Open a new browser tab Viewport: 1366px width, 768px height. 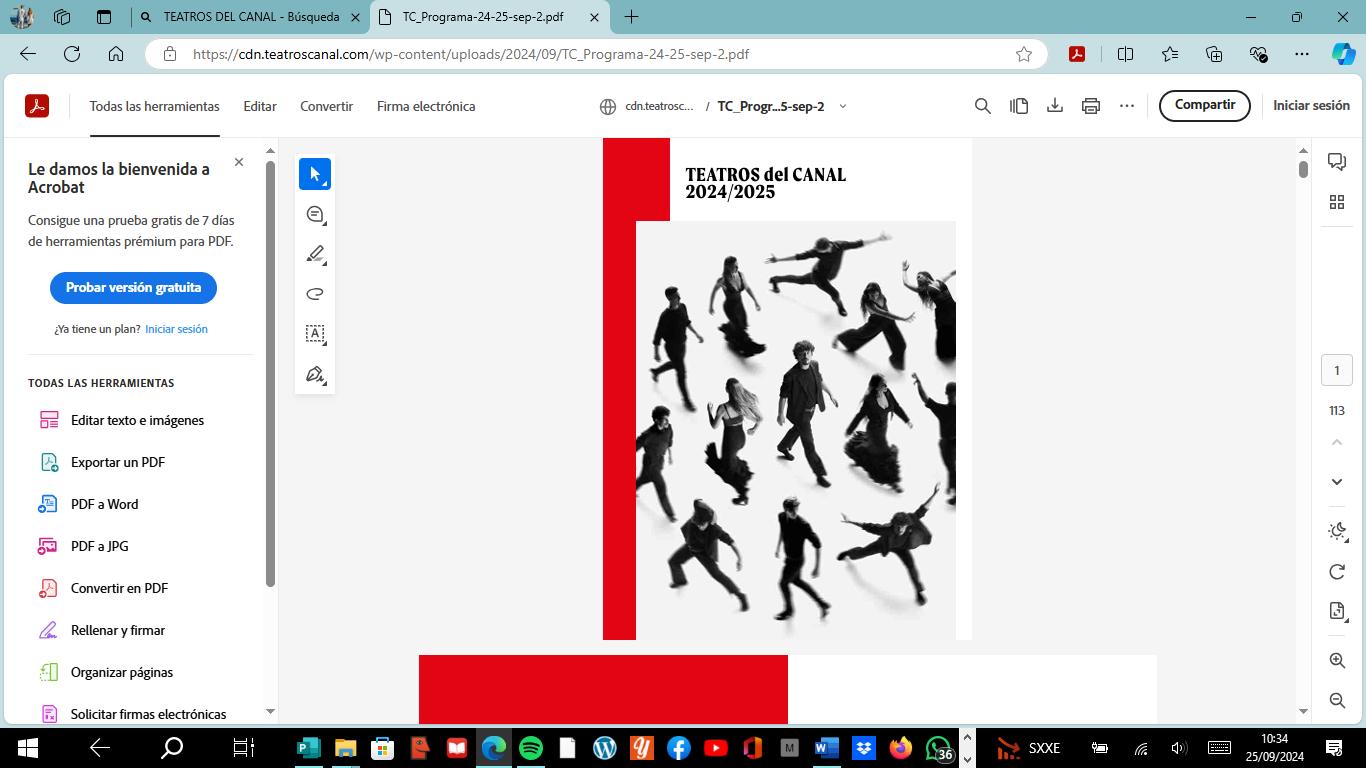point(631,17)
